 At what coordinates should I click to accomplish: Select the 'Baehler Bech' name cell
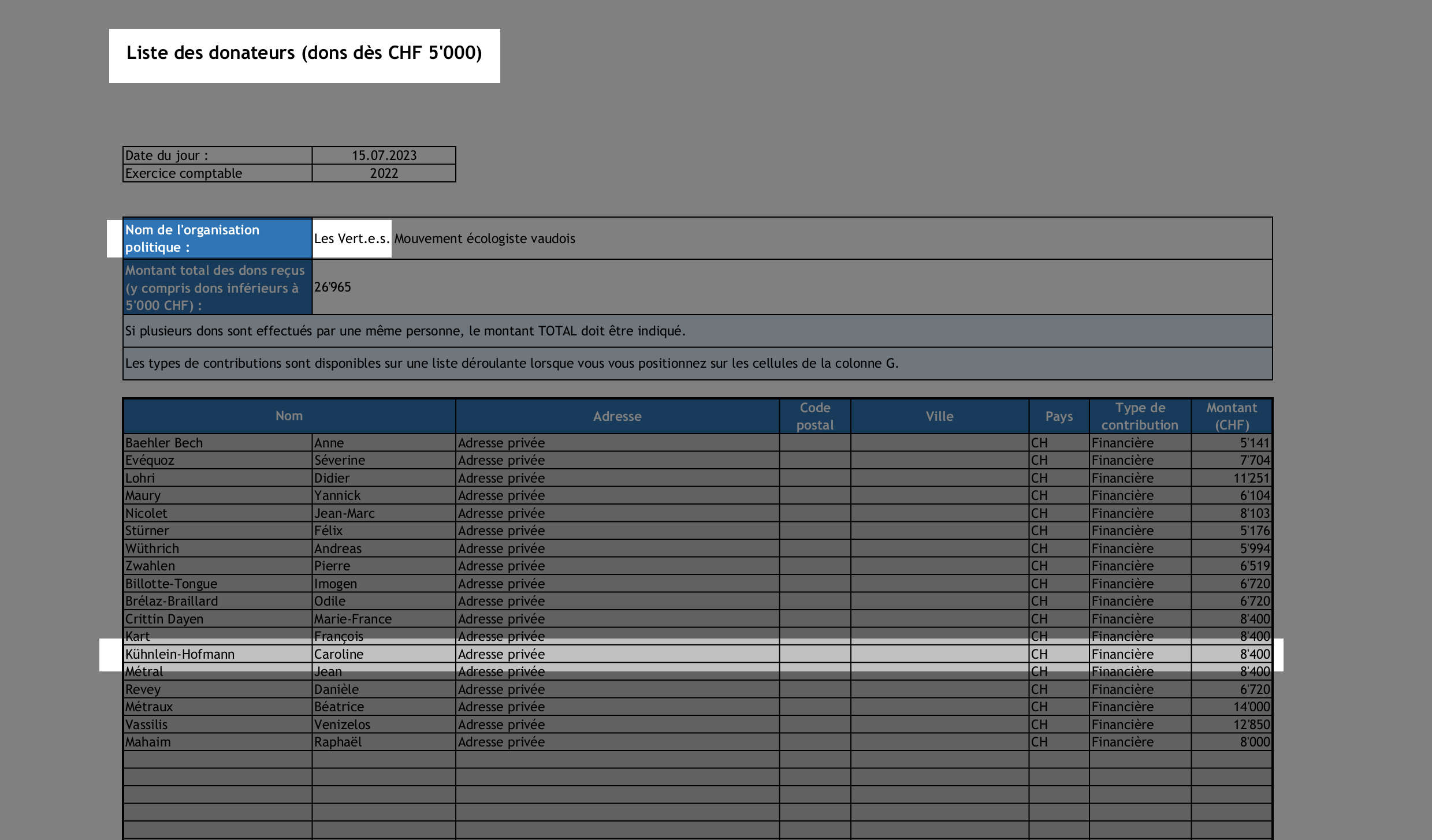218,443
